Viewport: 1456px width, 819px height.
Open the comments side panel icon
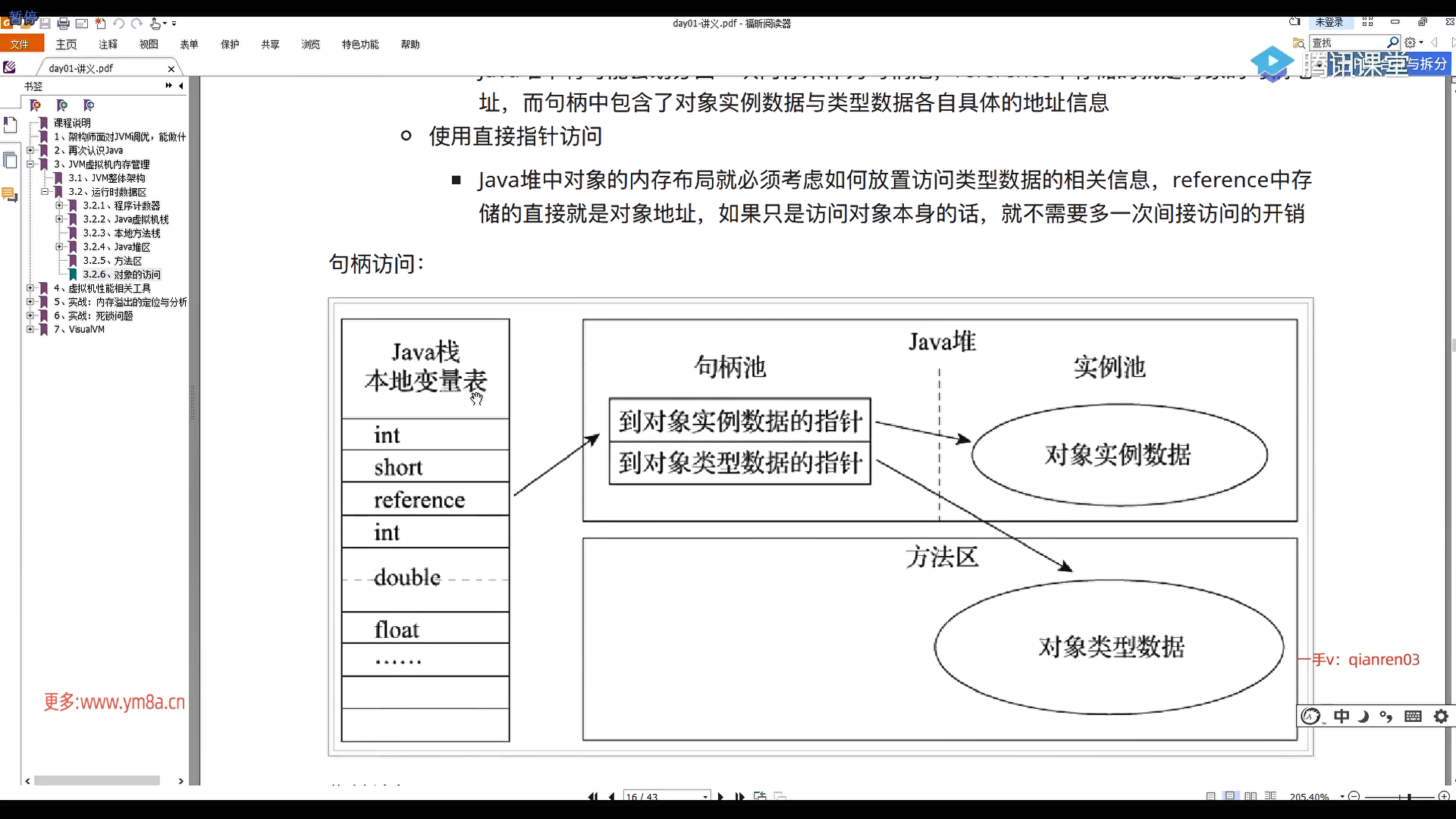[x=10, y=195]
